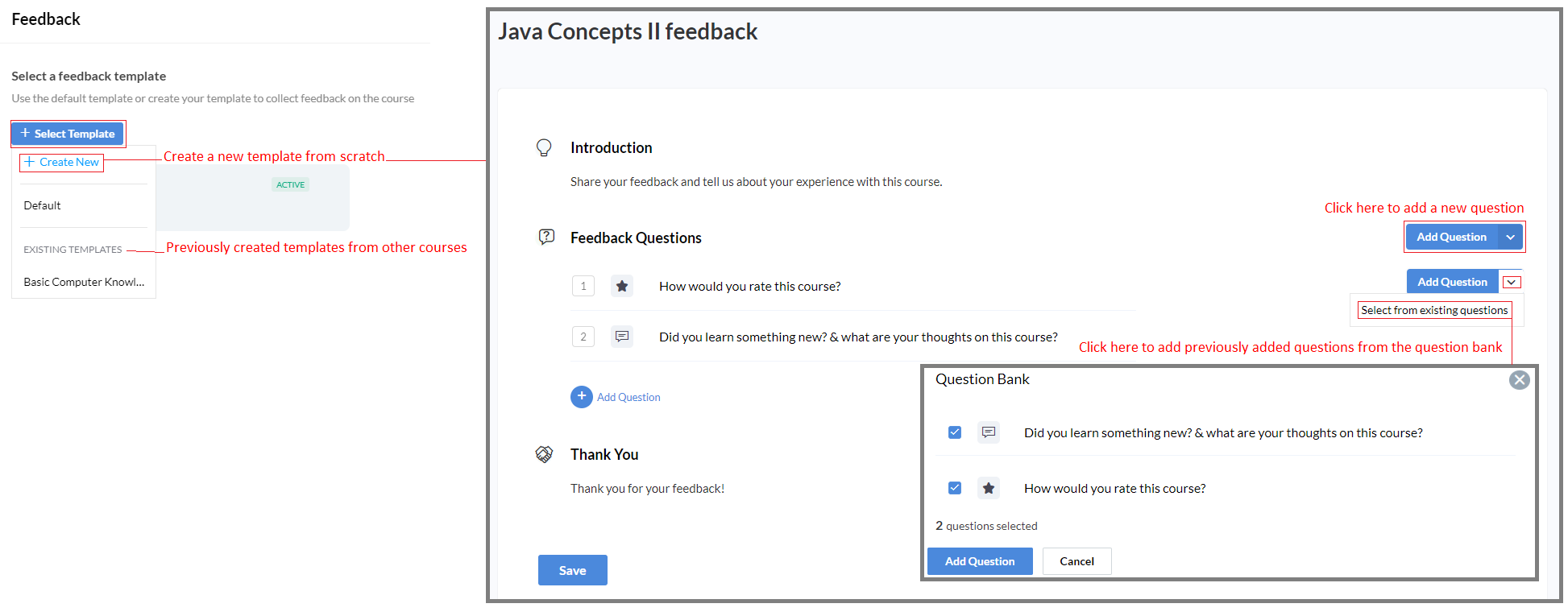Uncheck 'How would you rate this course' checkbox
This screenshot has width=1568, height=616.
click(x=955, y=488)
